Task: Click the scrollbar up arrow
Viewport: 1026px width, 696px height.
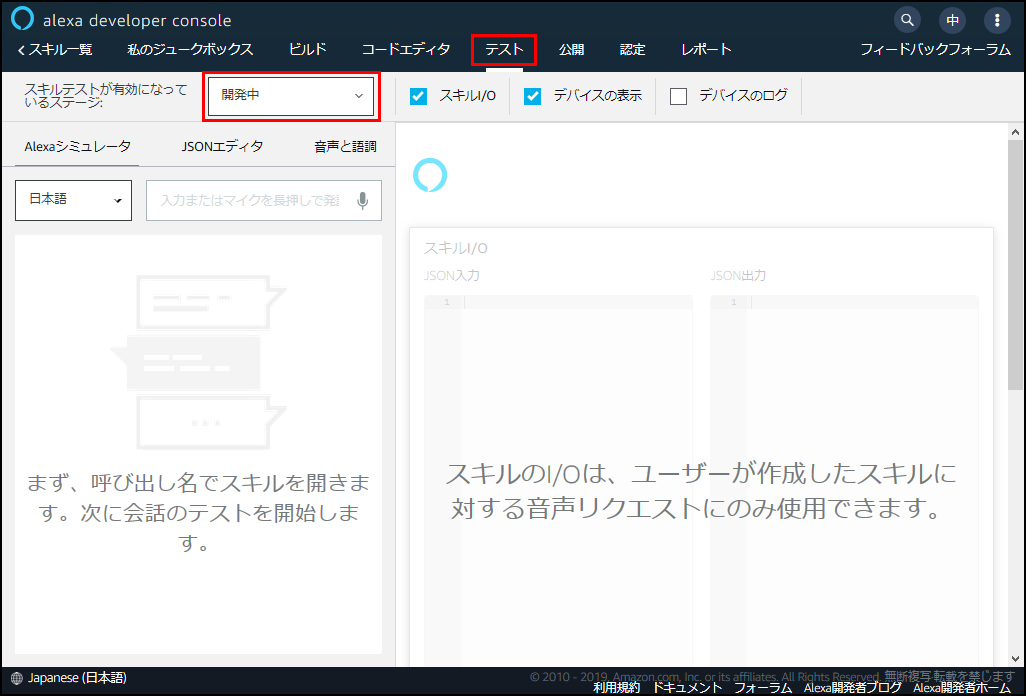Action: click(1015, 132)
